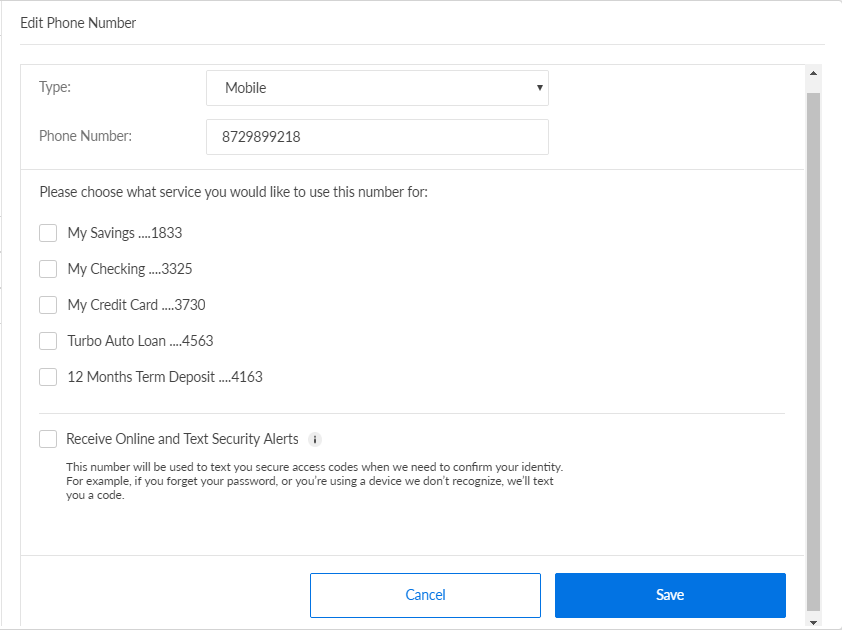
Task: Click the 'Phone Number:' field label
Action: tap(85, 136)
